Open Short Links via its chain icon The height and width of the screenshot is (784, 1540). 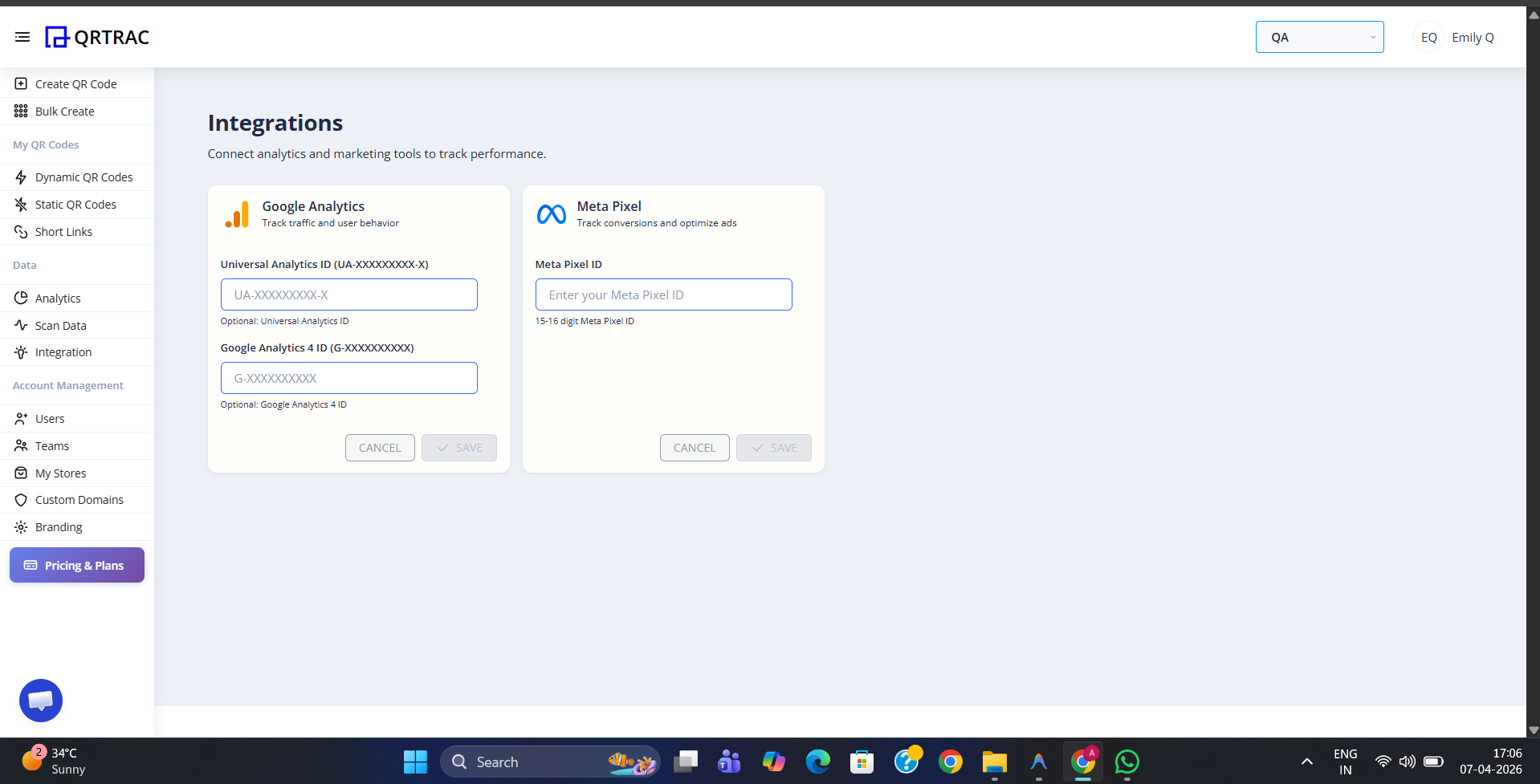tap(19, 231)
